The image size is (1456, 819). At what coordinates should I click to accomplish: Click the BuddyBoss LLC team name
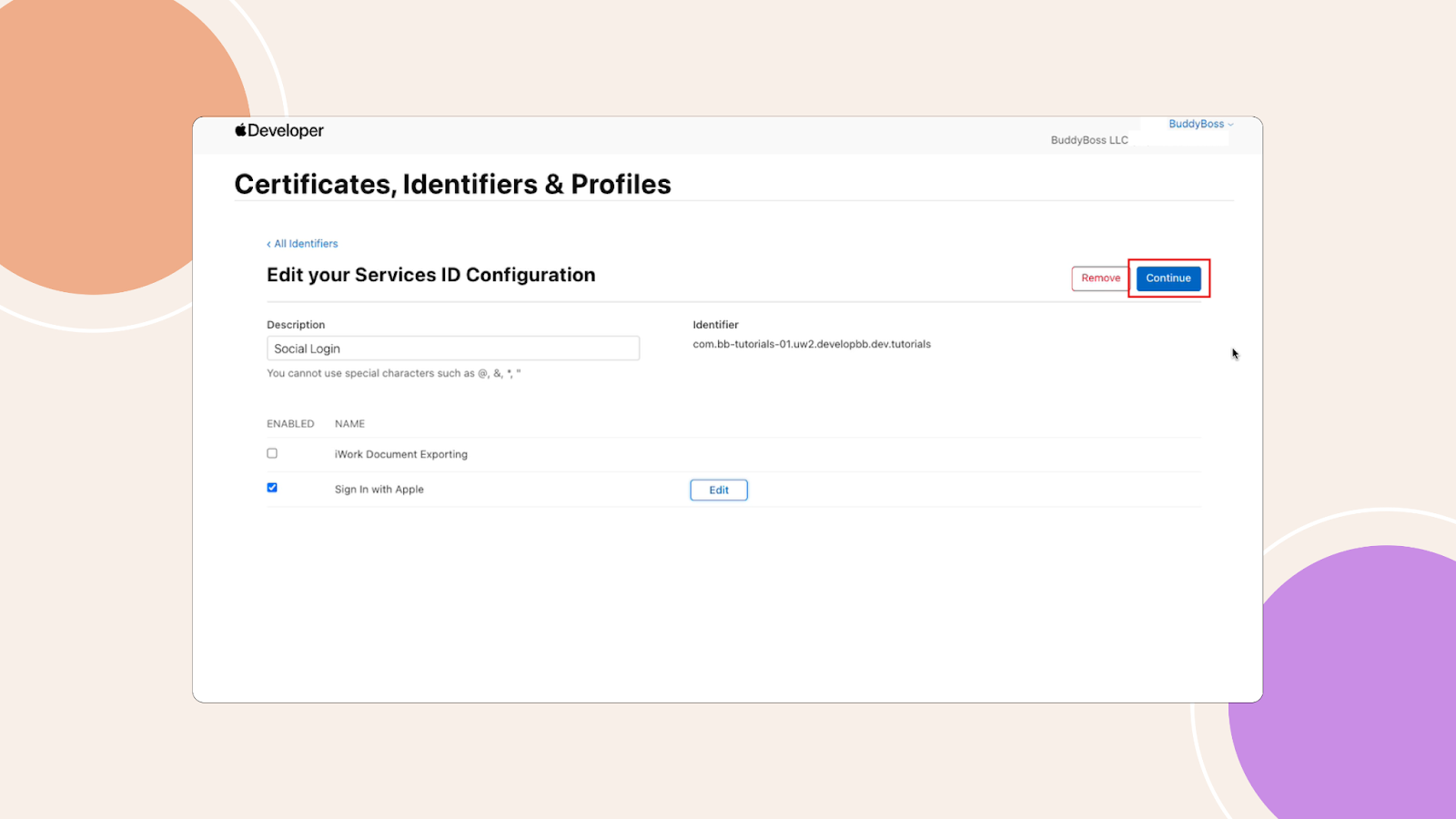pos(1089,140)
